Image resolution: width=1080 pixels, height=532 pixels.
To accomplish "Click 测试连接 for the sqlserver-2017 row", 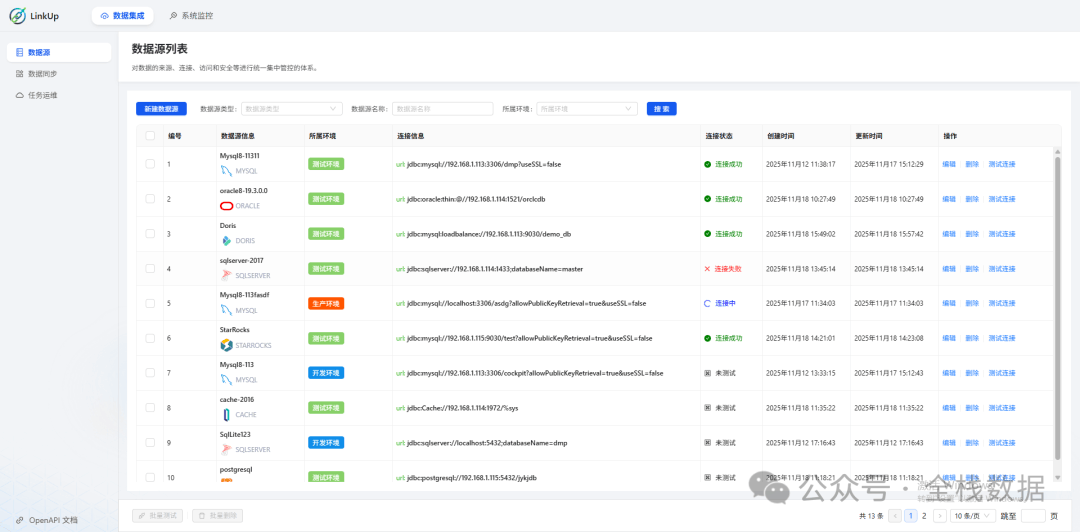I will pos(1001,269).
